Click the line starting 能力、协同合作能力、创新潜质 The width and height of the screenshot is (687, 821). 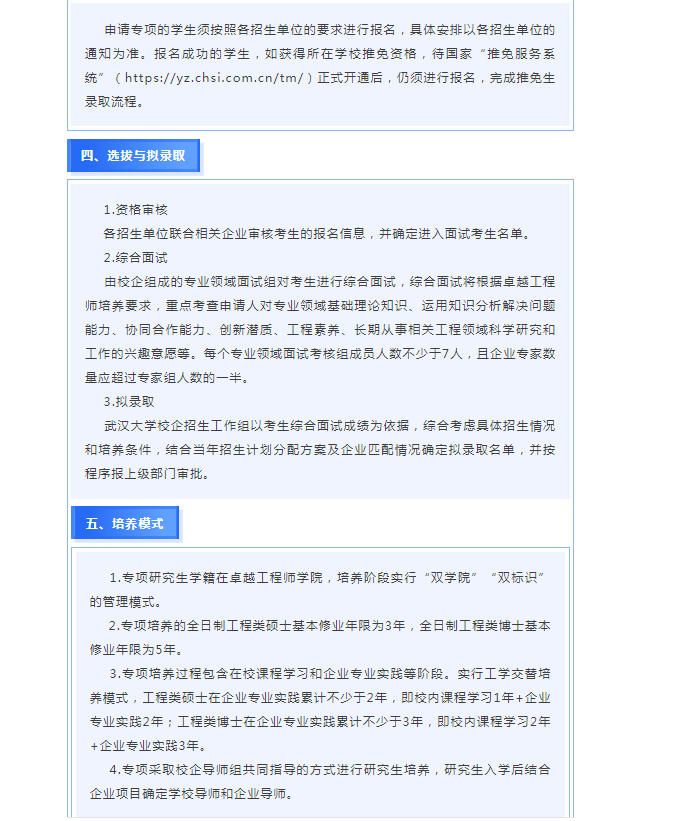320,330
